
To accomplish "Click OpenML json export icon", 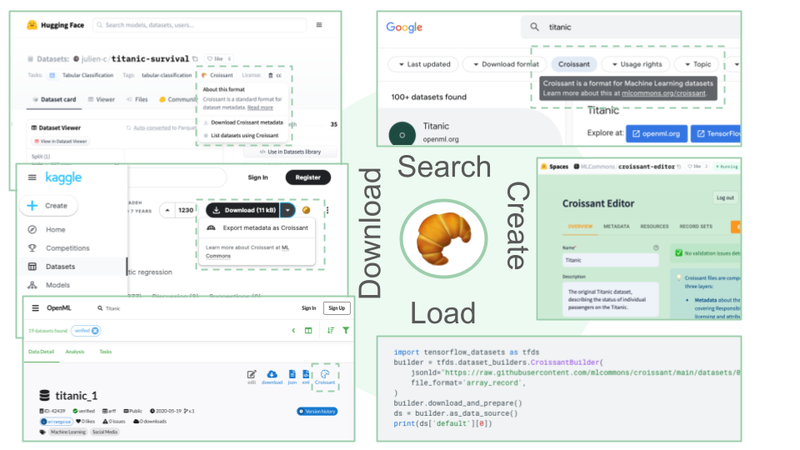I will point(292,377).
